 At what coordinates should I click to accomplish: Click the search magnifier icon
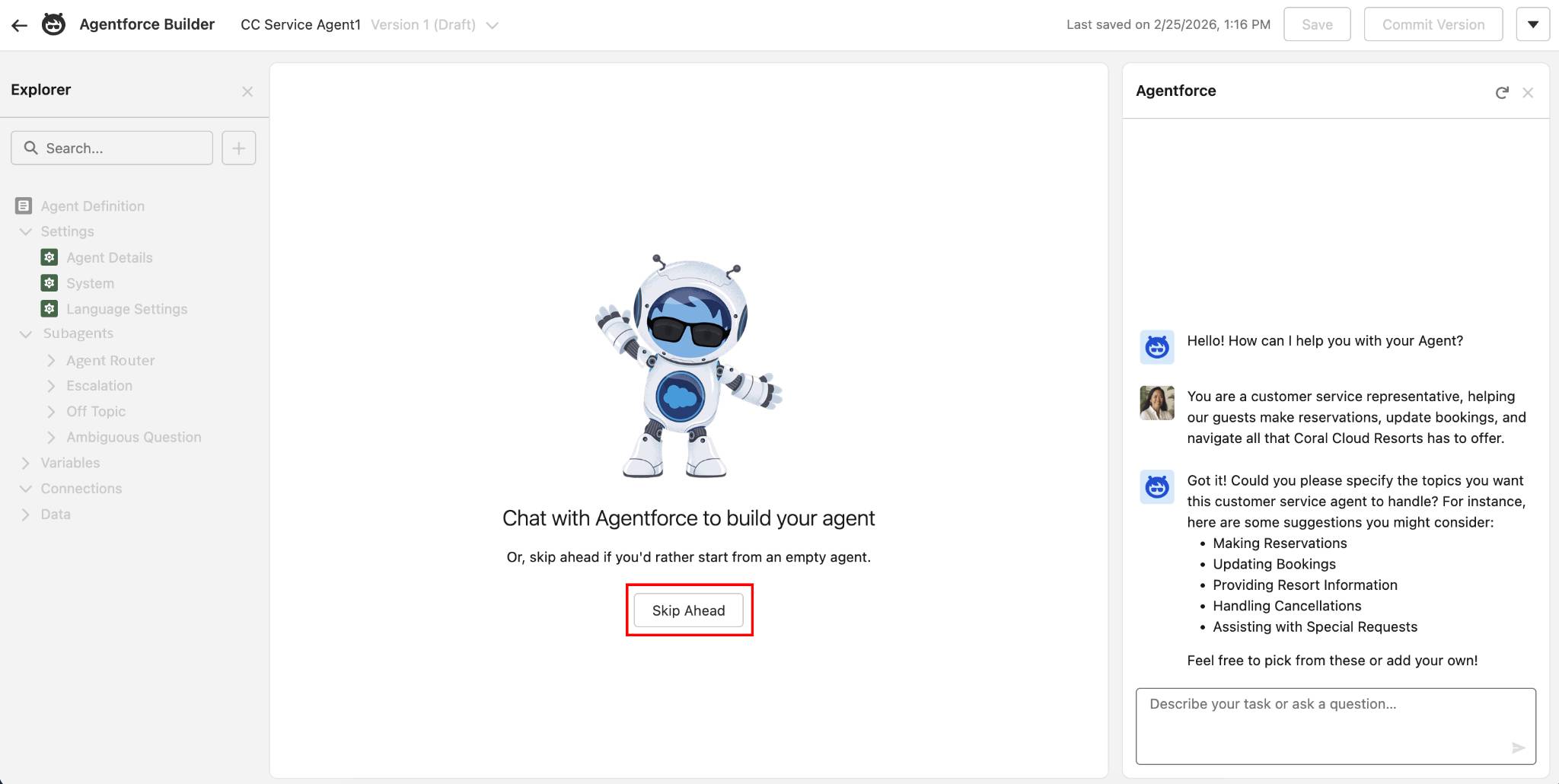tap(30, 148)
